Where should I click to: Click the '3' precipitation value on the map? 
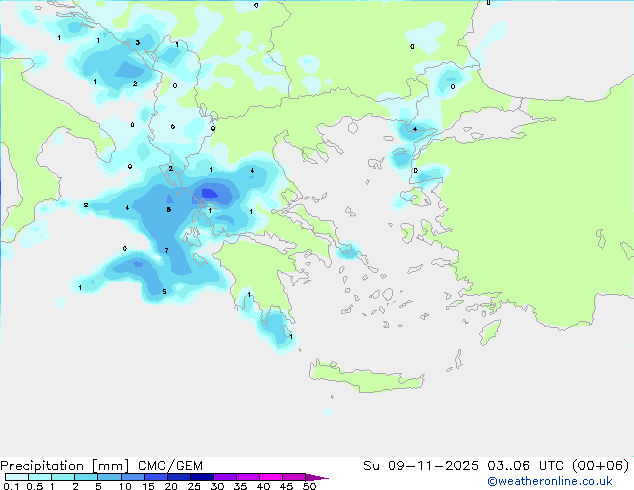(138, 42)
